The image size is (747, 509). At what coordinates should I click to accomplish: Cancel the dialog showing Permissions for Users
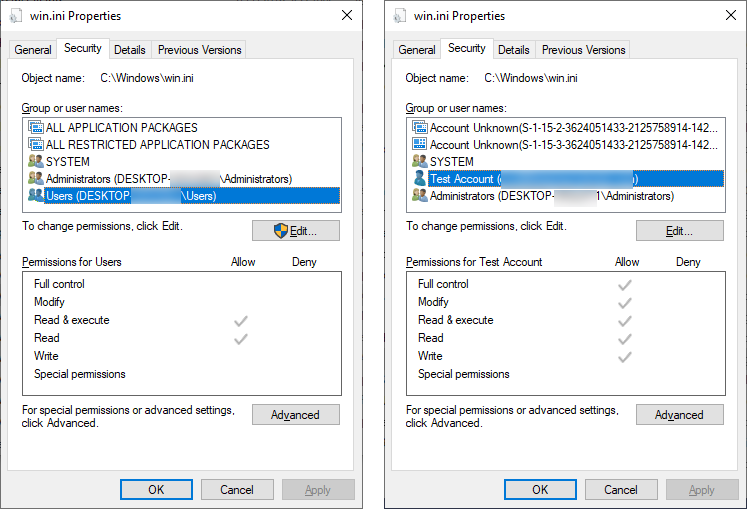pyautogui.click(x=237, y=490)
